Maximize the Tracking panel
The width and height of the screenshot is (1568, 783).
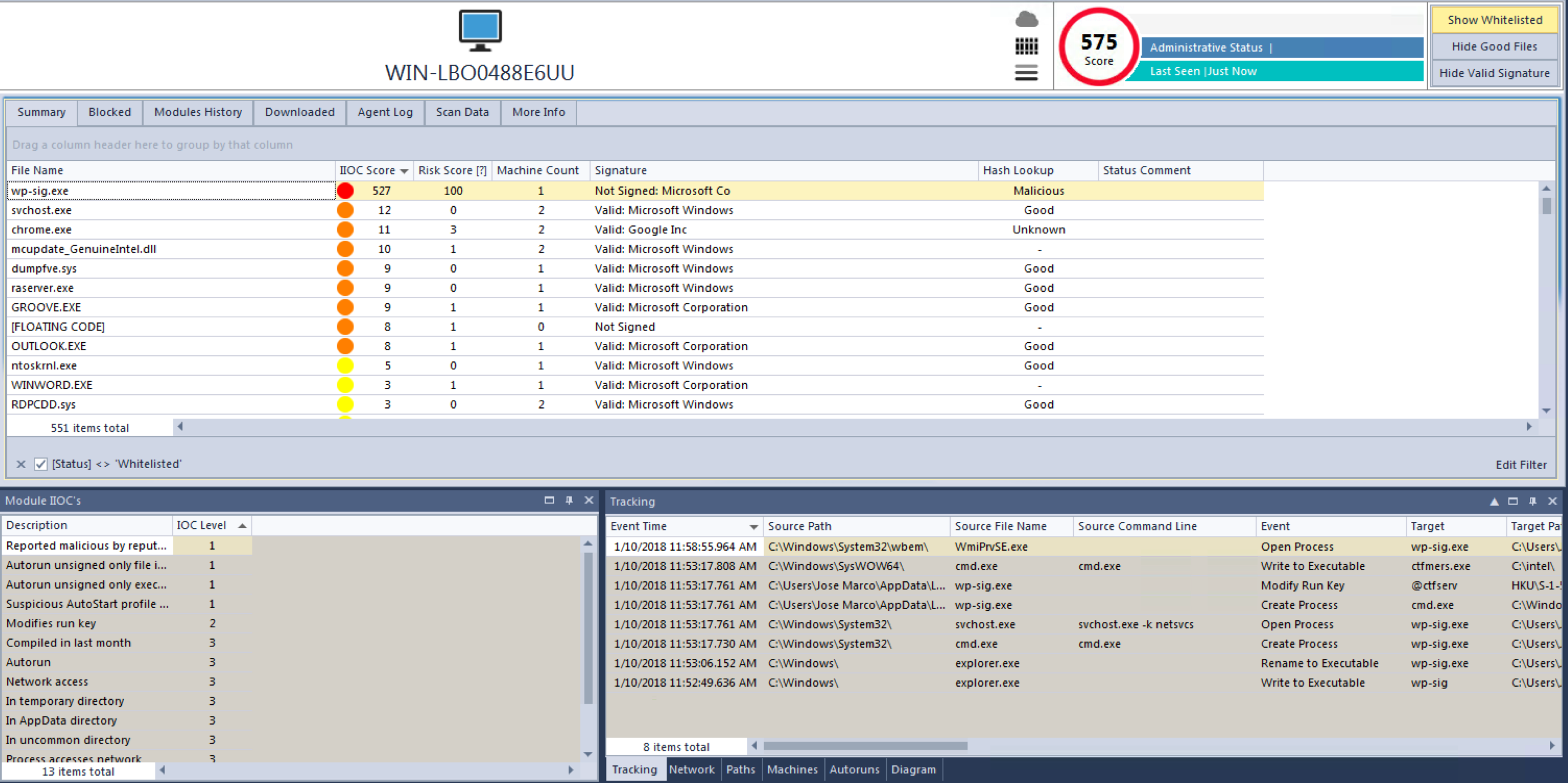[1512, 501]
